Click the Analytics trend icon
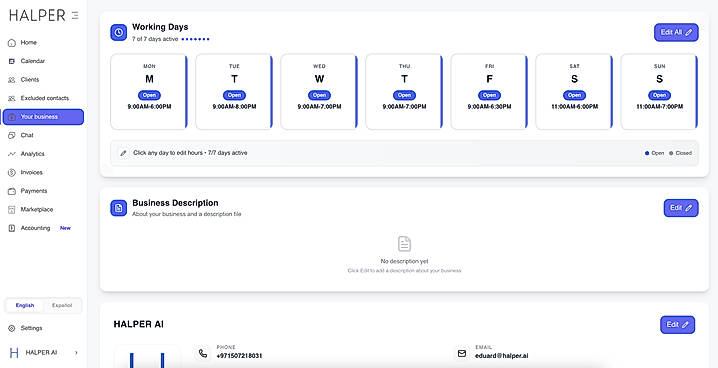718x368 pixels. point(12,154)
